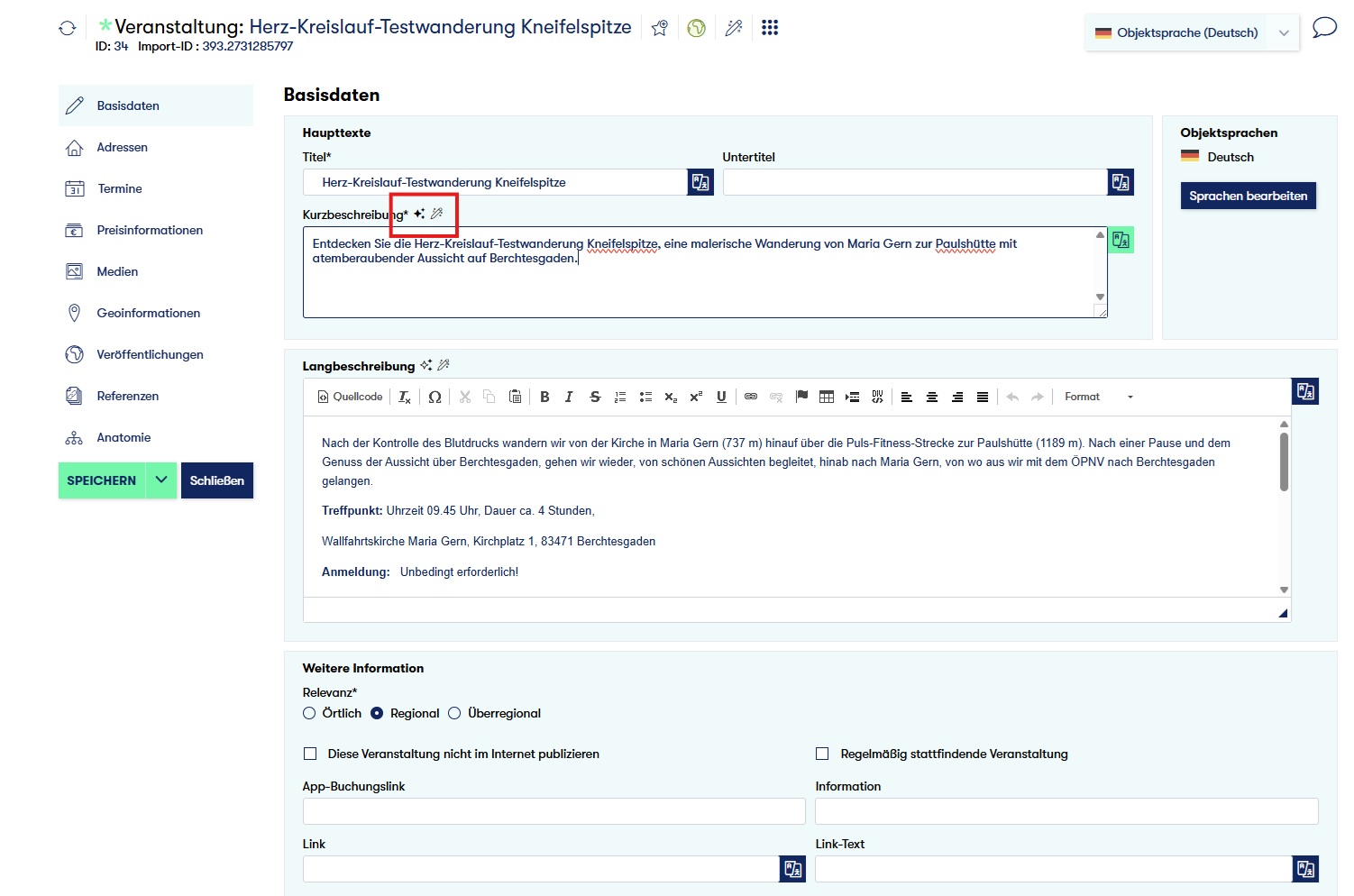Image resolution: width=1354 pixels, height=896 pixels.
Task: Go to the Termine section
Action: pos(120,188)
